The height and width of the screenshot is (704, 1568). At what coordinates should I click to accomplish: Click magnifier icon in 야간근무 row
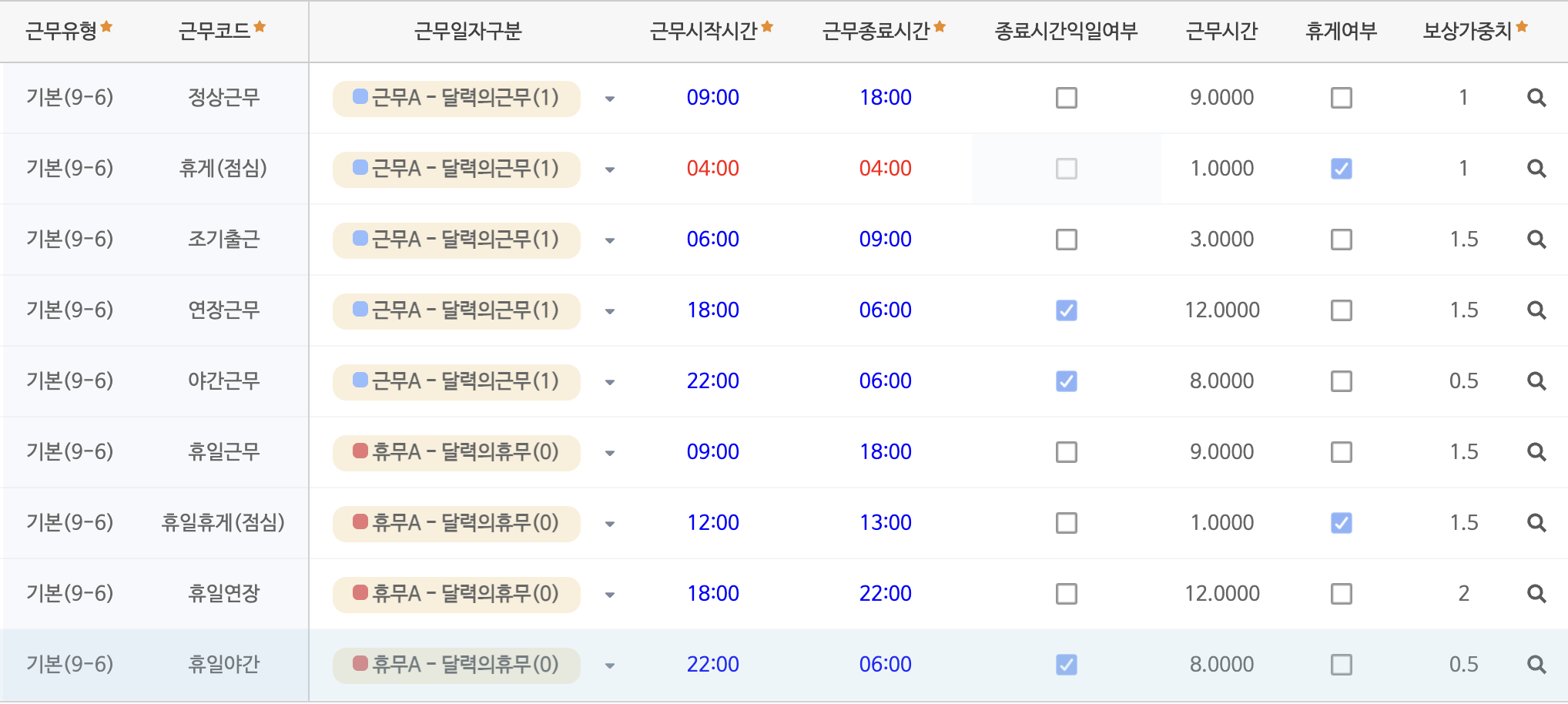(1536, 381)
